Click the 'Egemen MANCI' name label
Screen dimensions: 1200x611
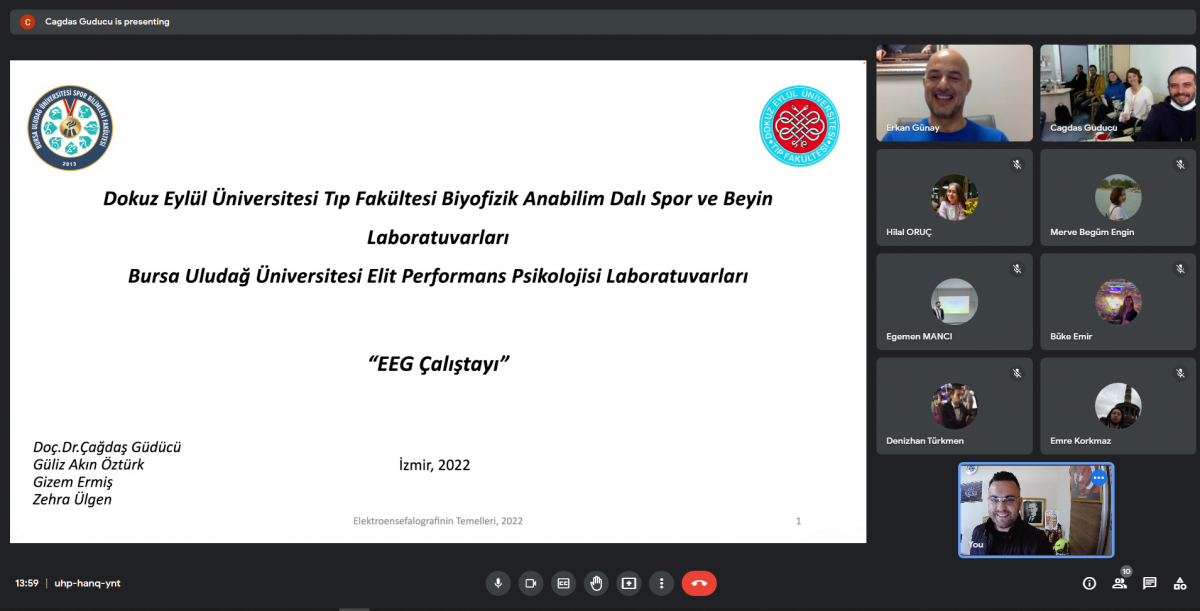click(x=919, y=336)
